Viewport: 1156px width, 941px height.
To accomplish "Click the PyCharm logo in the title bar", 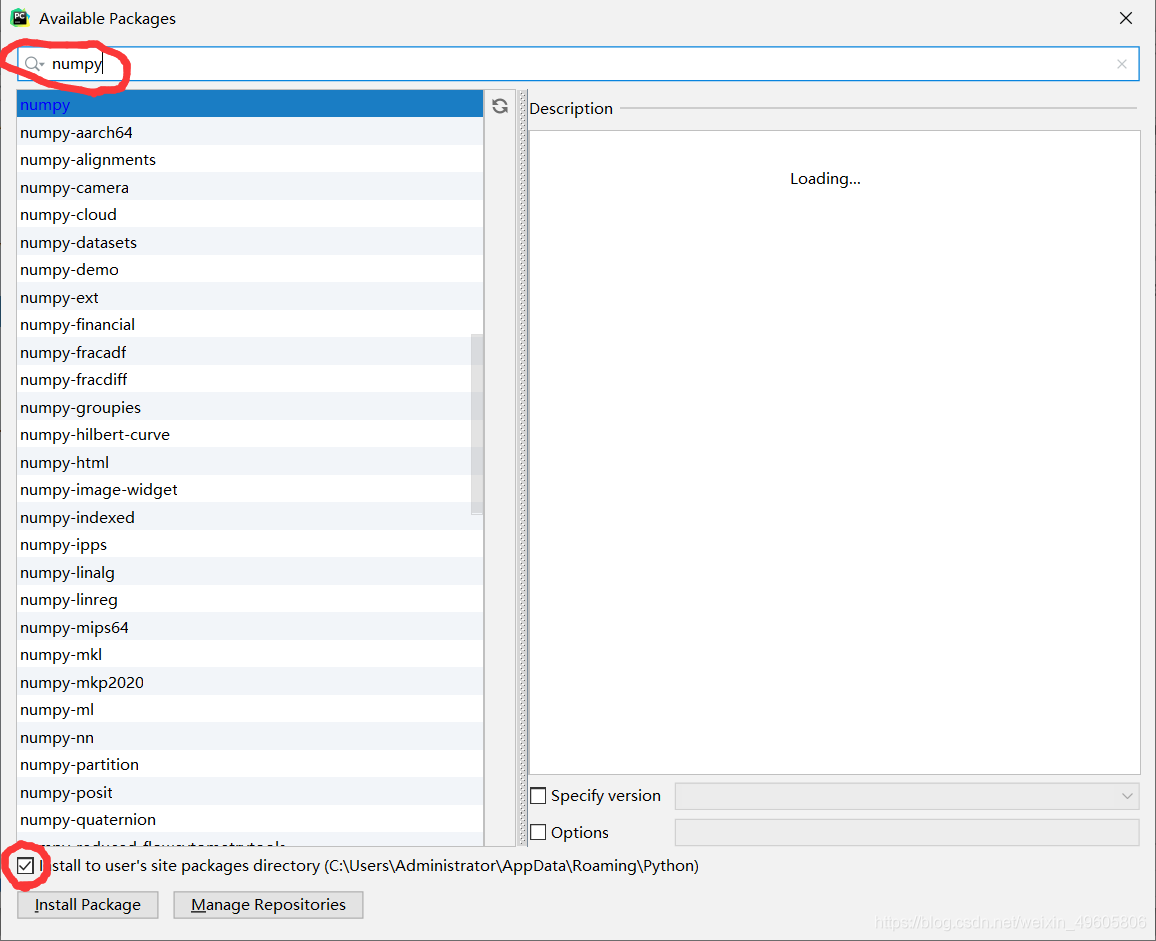I will (20, 18).
